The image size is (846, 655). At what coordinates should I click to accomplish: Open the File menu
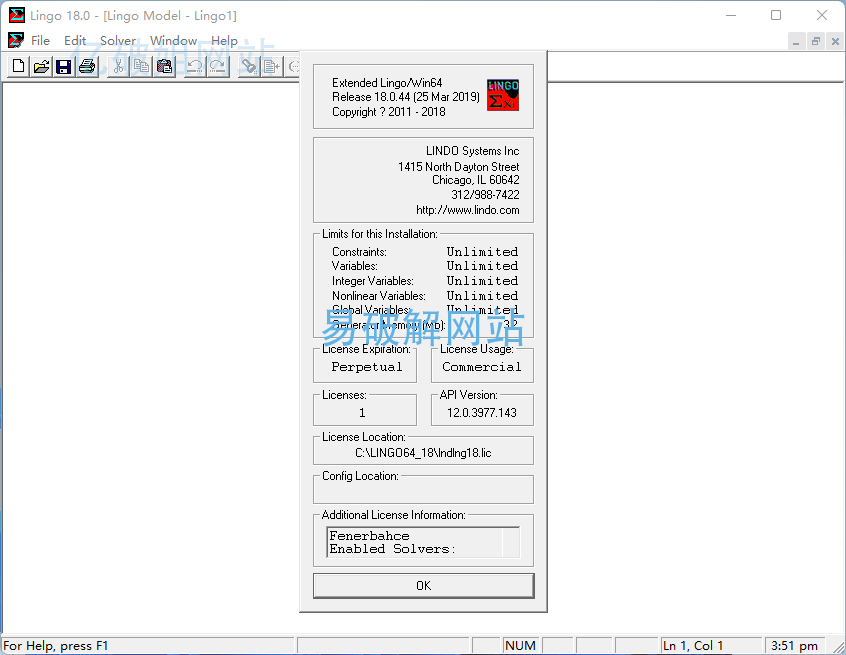(40, 41)
